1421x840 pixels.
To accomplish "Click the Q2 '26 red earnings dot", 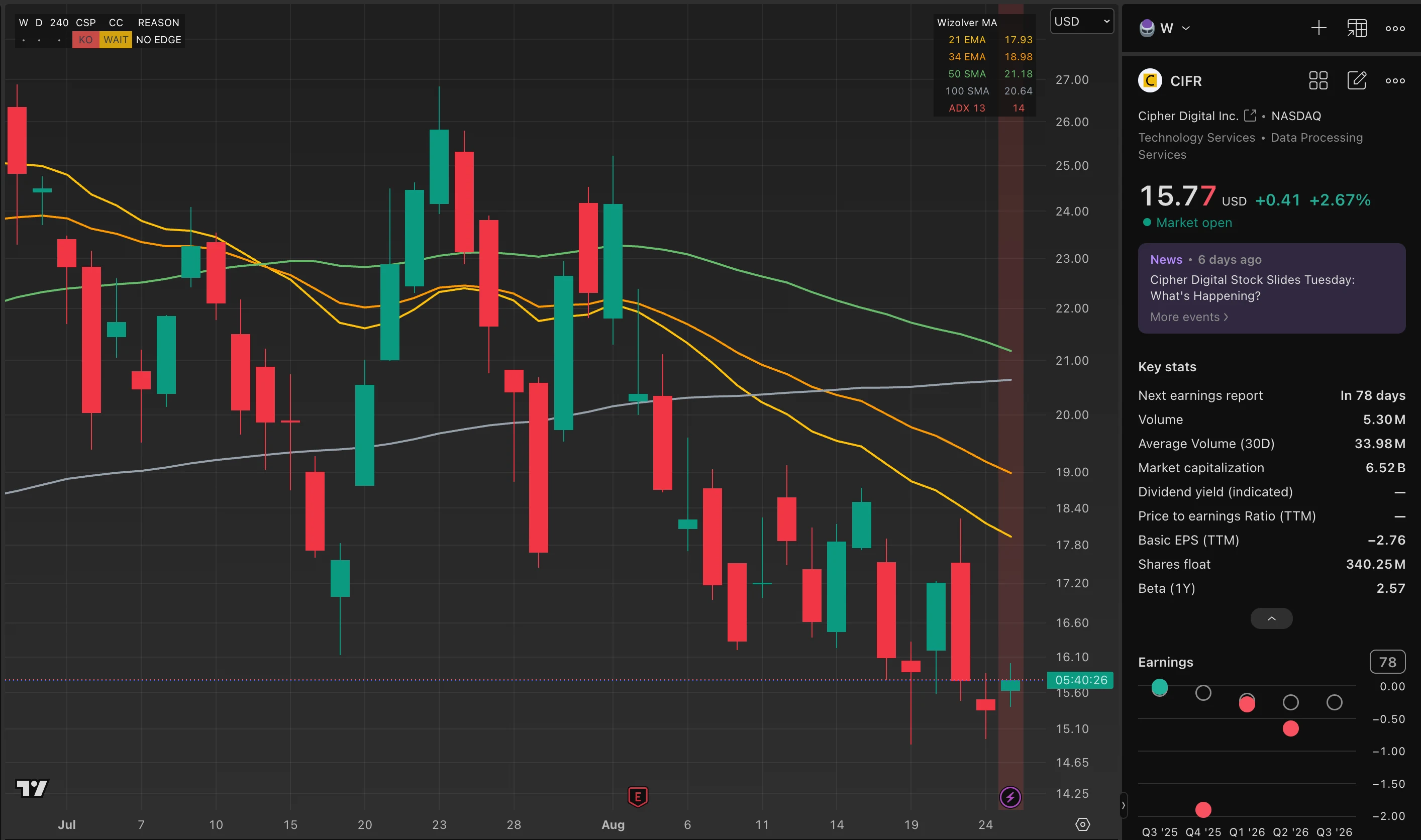I will (x=1290, y=728).
